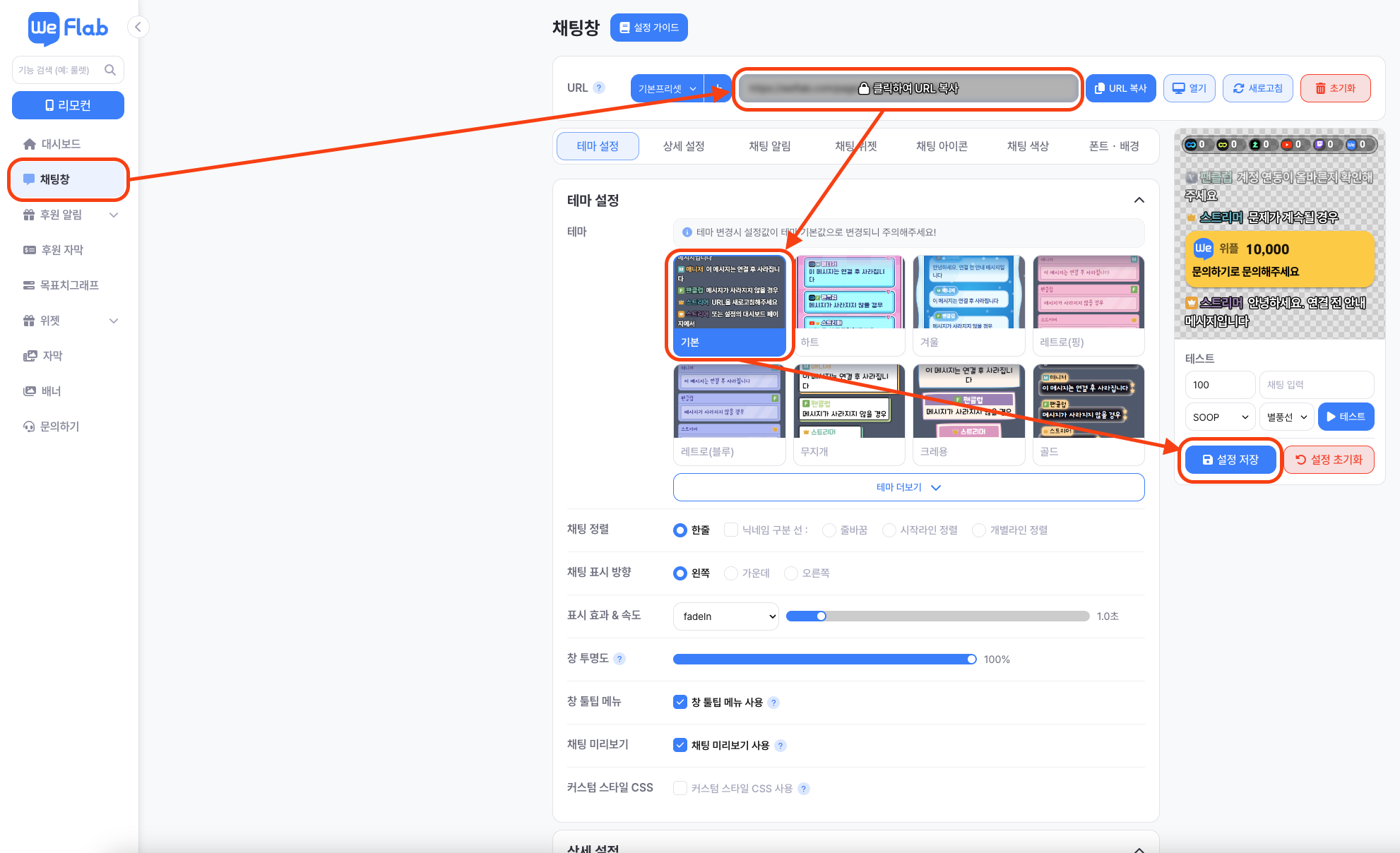Click the WeFlab logo
1400x853 pixels.
coord(68,28)
